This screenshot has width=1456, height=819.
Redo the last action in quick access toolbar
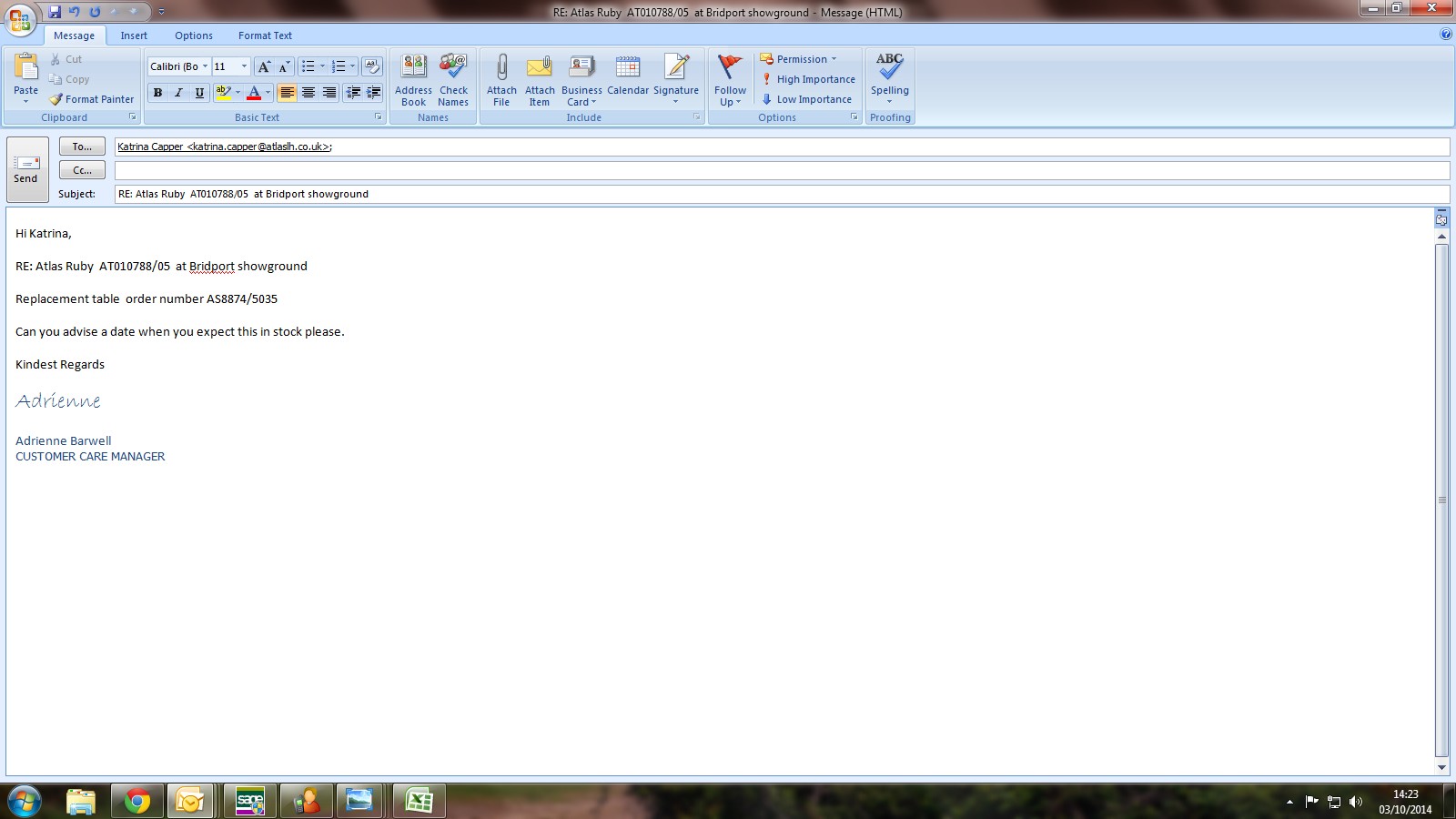tap(95, 12)
